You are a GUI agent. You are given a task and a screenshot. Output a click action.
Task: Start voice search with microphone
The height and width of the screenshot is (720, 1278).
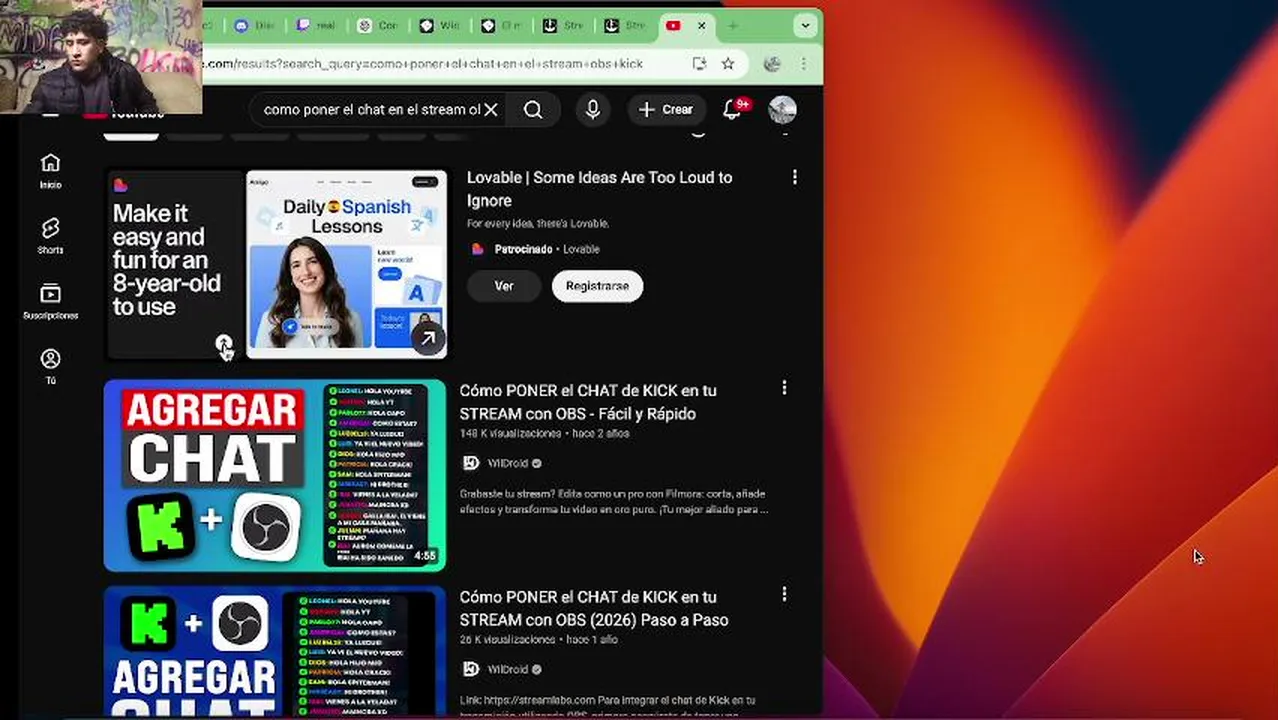(x=593, y=110)
